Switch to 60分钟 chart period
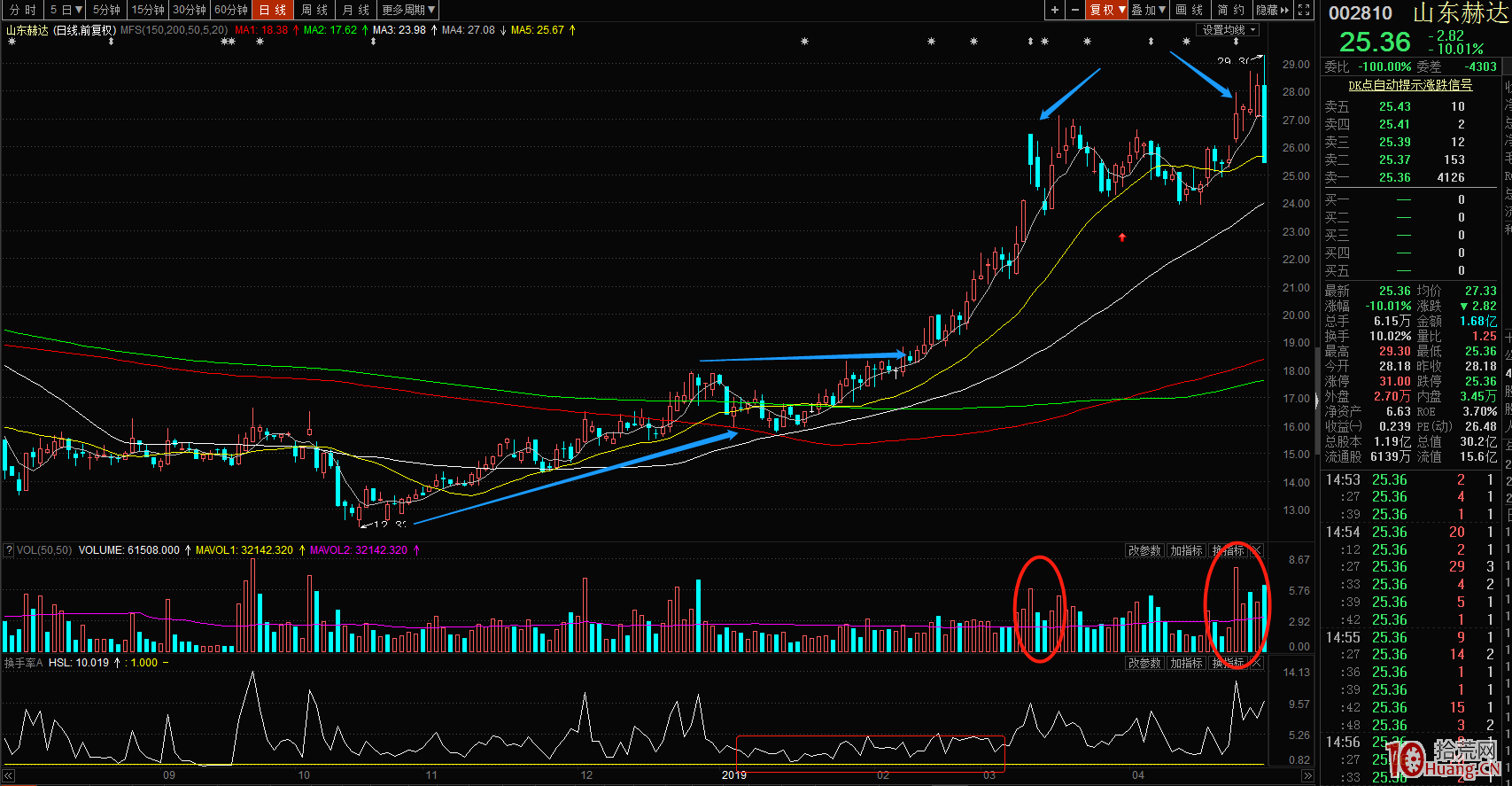Viewport: 1512px width, 786px height. pyautogui.click(x=231, y=10)
